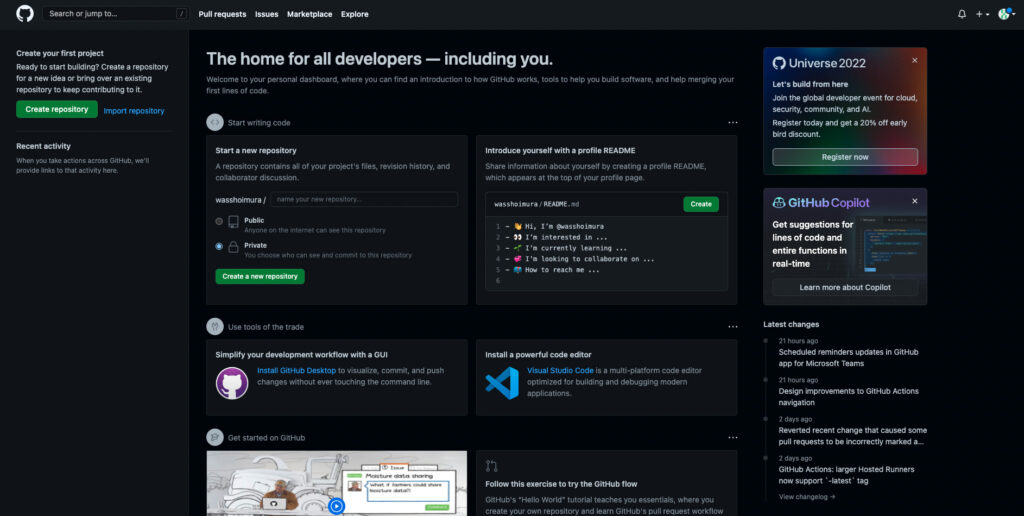Open Follow this exercise GitHub flow heading
The width and height of the screenshot is (1024, 516).
pos(561,484)
